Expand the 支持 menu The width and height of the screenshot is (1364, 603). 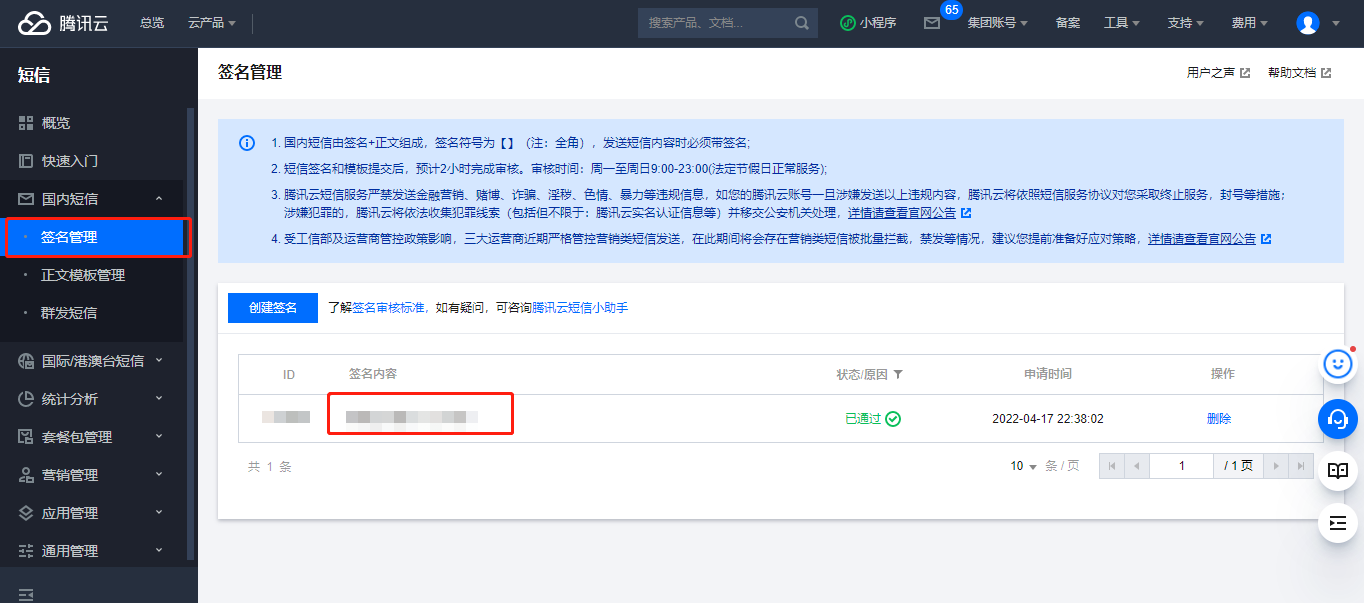tap(1186, 23)
